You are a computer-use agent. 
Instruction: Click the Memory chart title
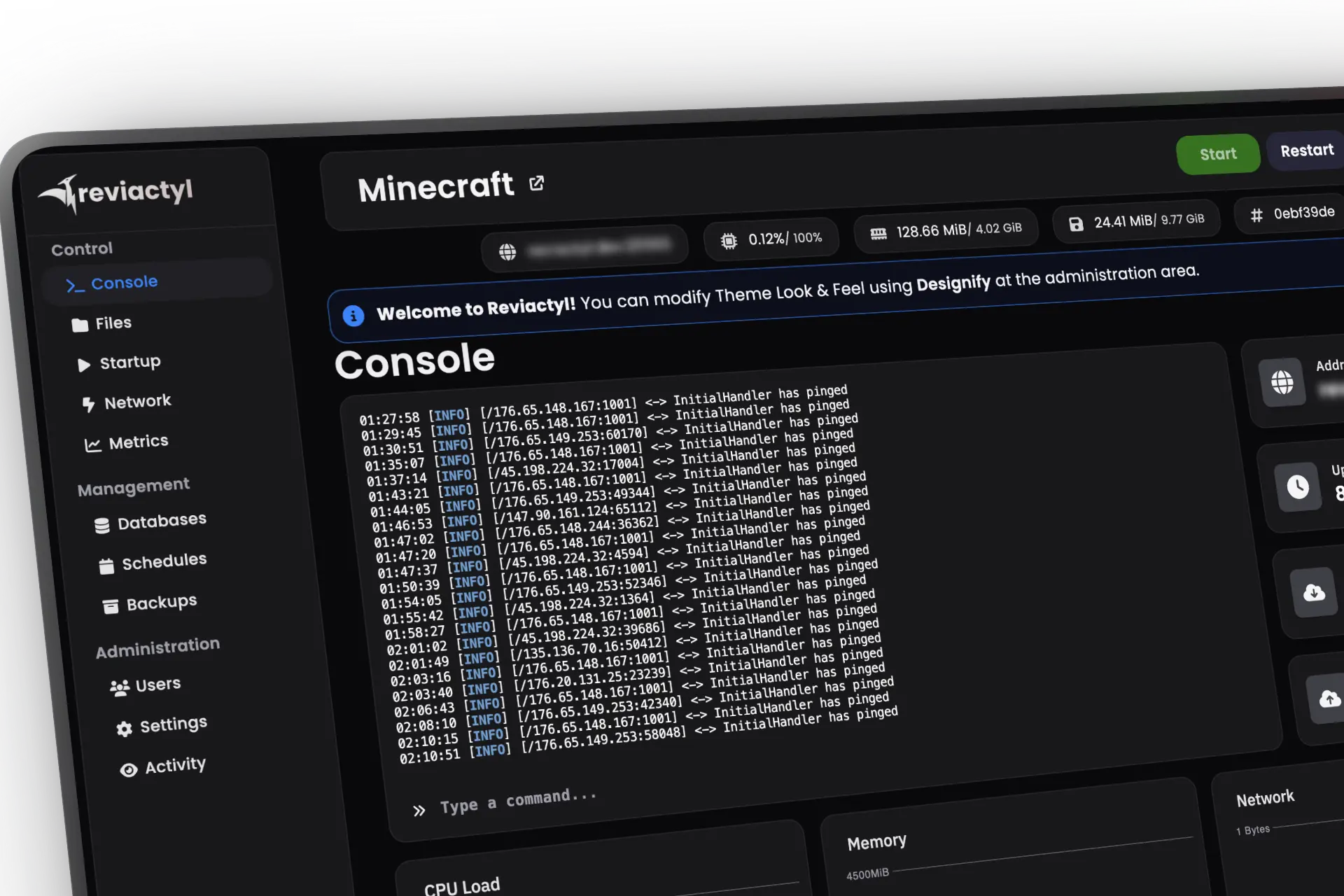[x=876, y=842]
